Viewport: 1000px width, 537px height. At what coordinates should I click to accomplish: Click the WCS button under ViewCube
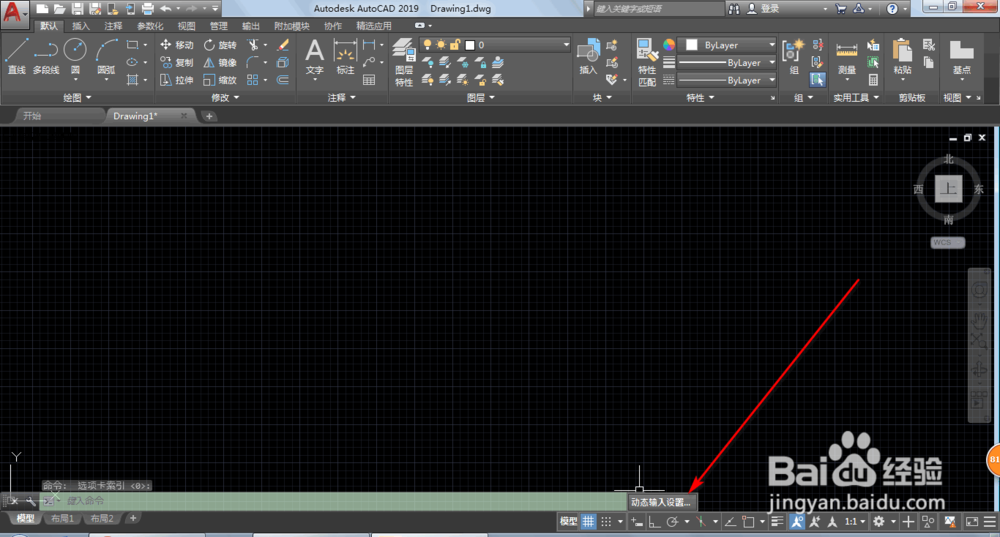pos(947,242)
